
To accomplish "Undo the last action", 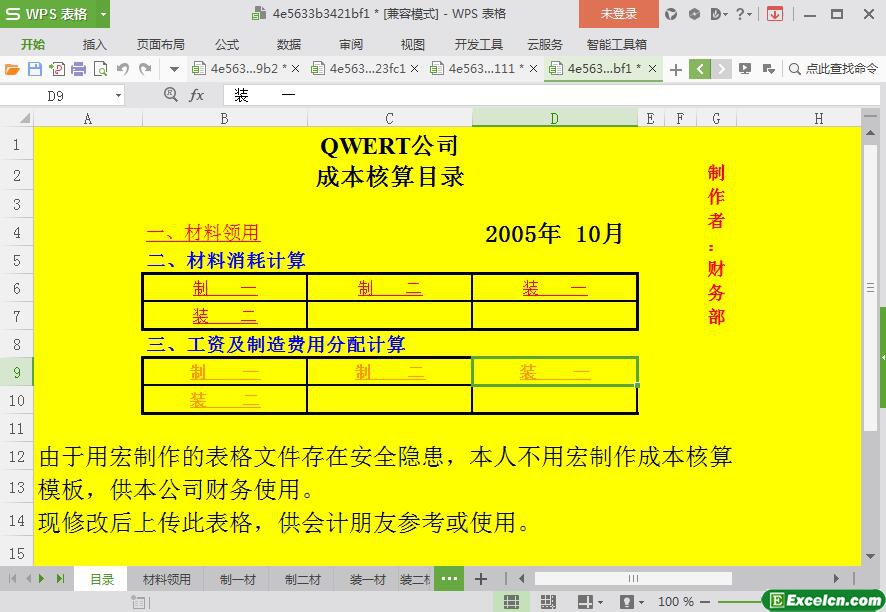I will [x=123, y=69].
